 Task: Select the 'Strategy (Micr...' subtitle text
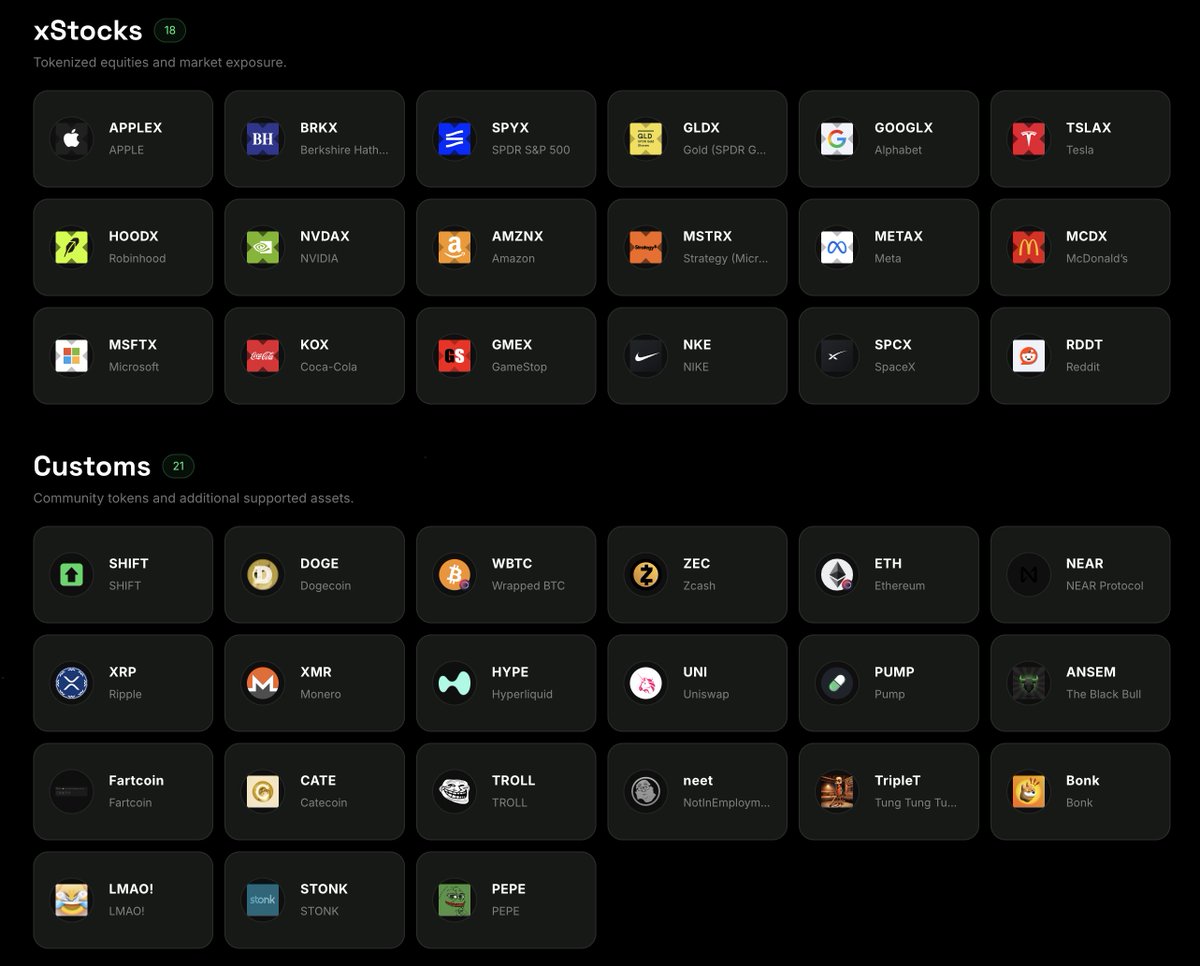[726, 258]
